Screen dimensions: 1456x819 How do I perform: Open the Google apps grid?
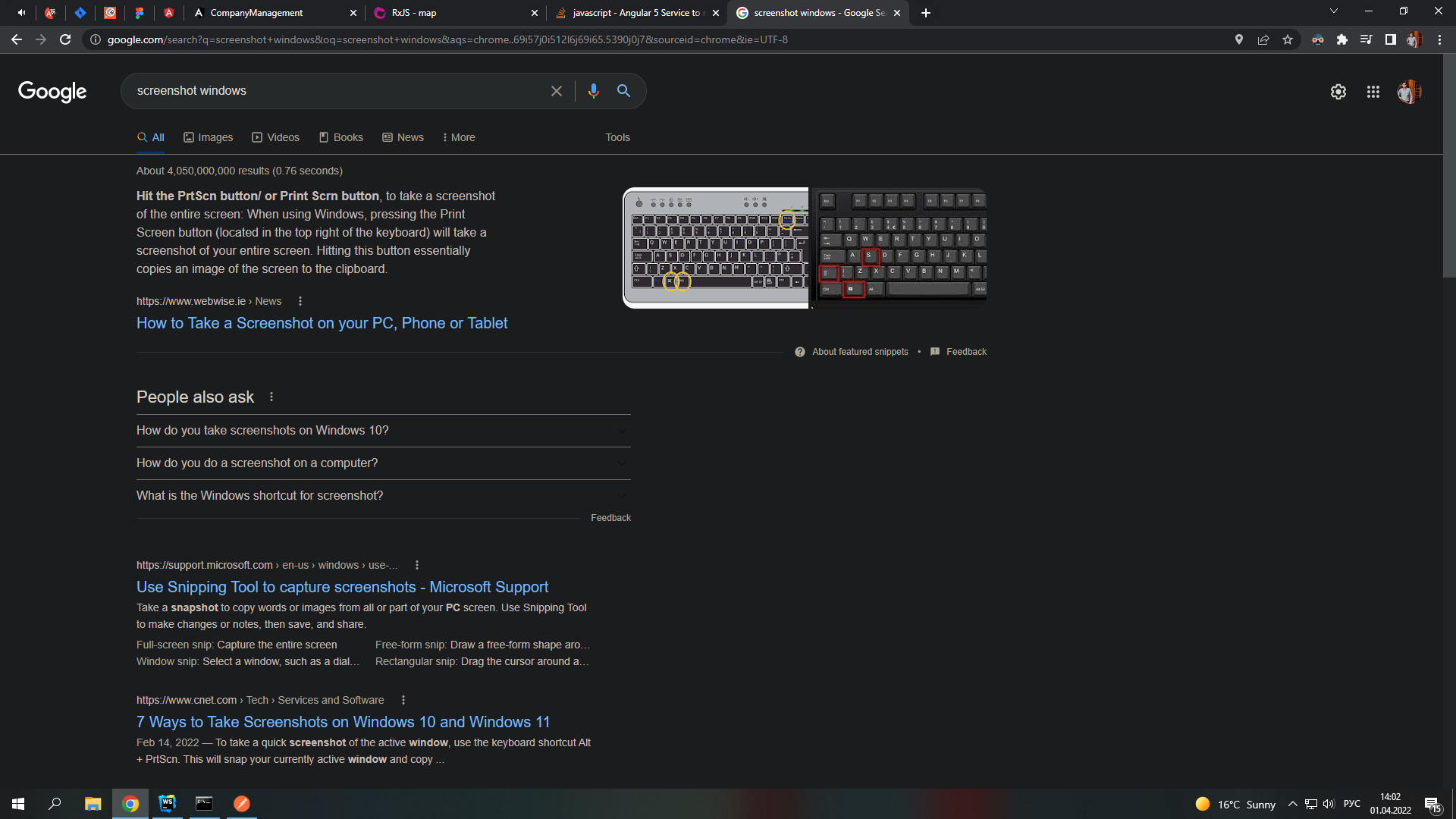point(1373,92)
